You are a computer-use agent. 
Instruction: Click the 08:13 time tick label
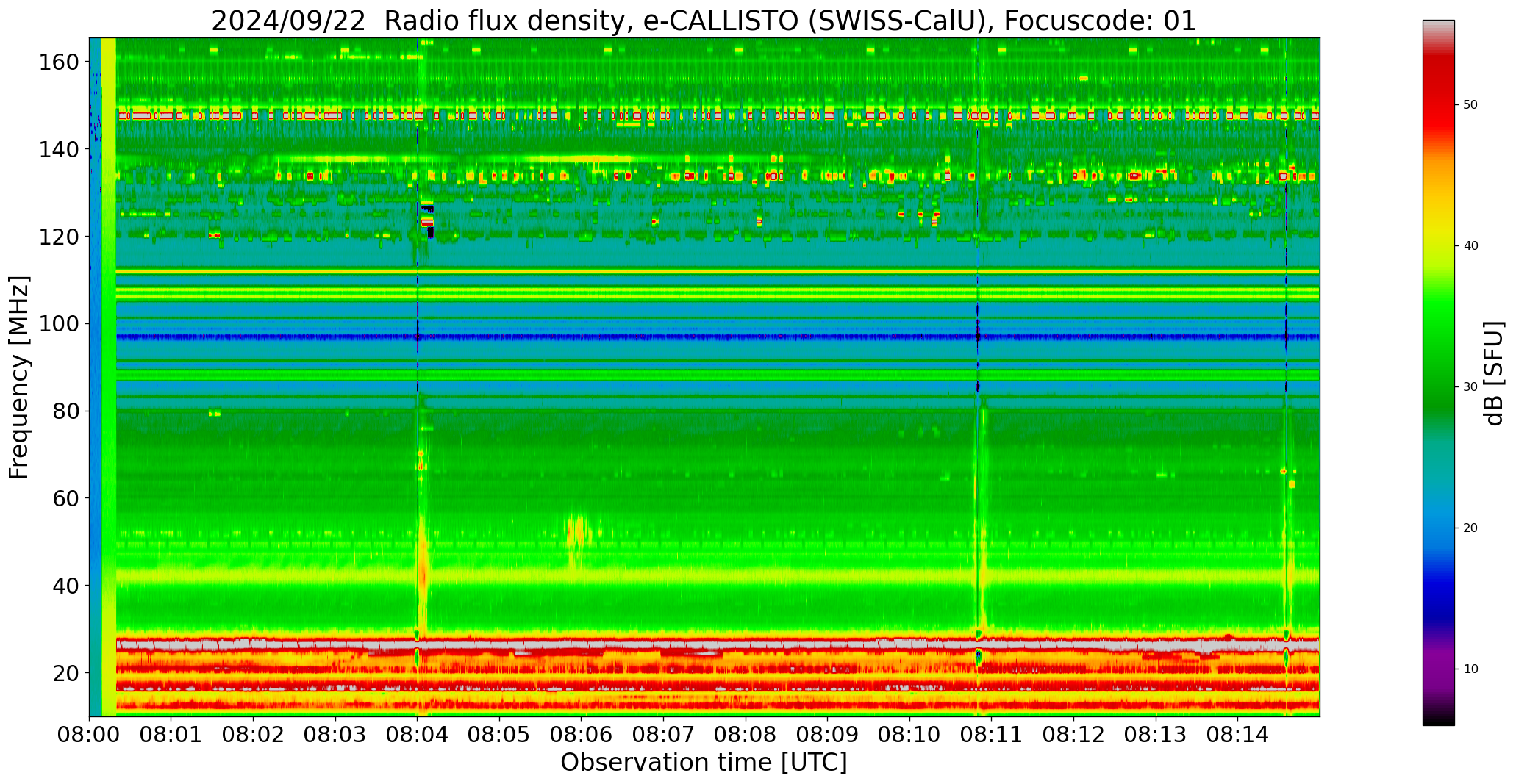pos(1155,734)
